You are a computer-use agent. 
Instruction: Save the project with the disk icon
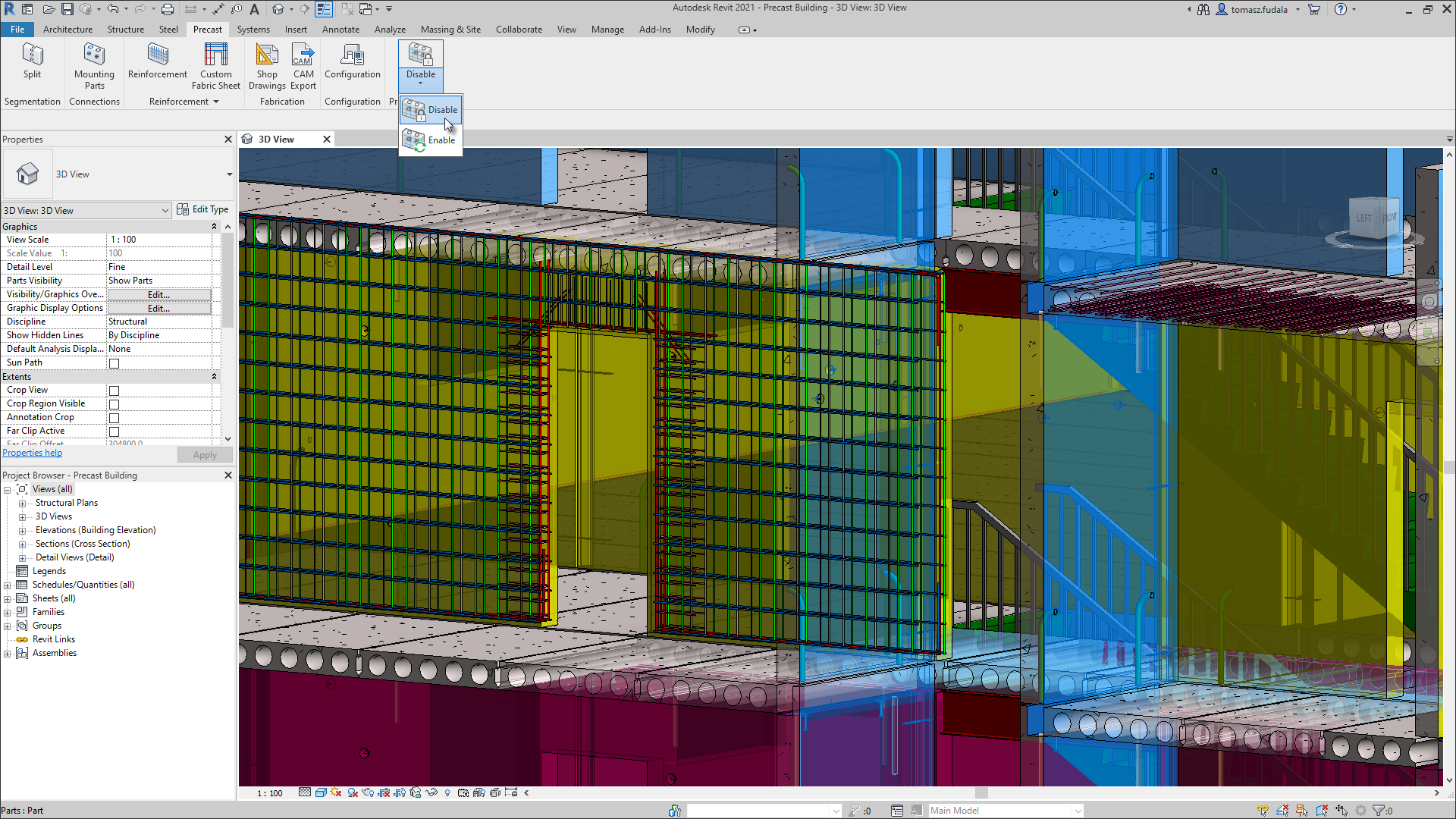(x=67, y=9)
